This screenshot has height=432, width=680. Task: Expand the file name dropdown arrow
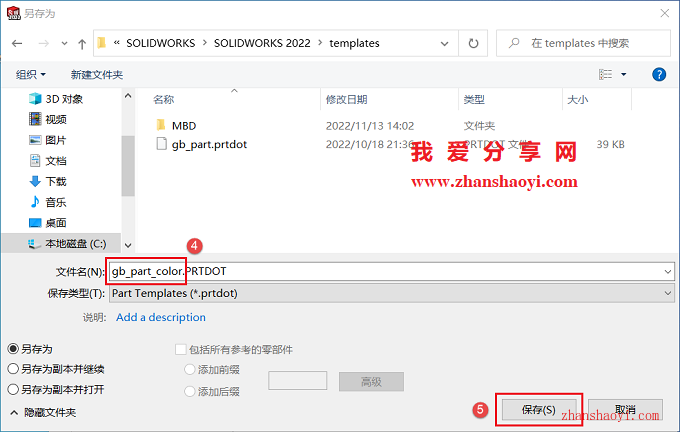click(x=667, y=272)
